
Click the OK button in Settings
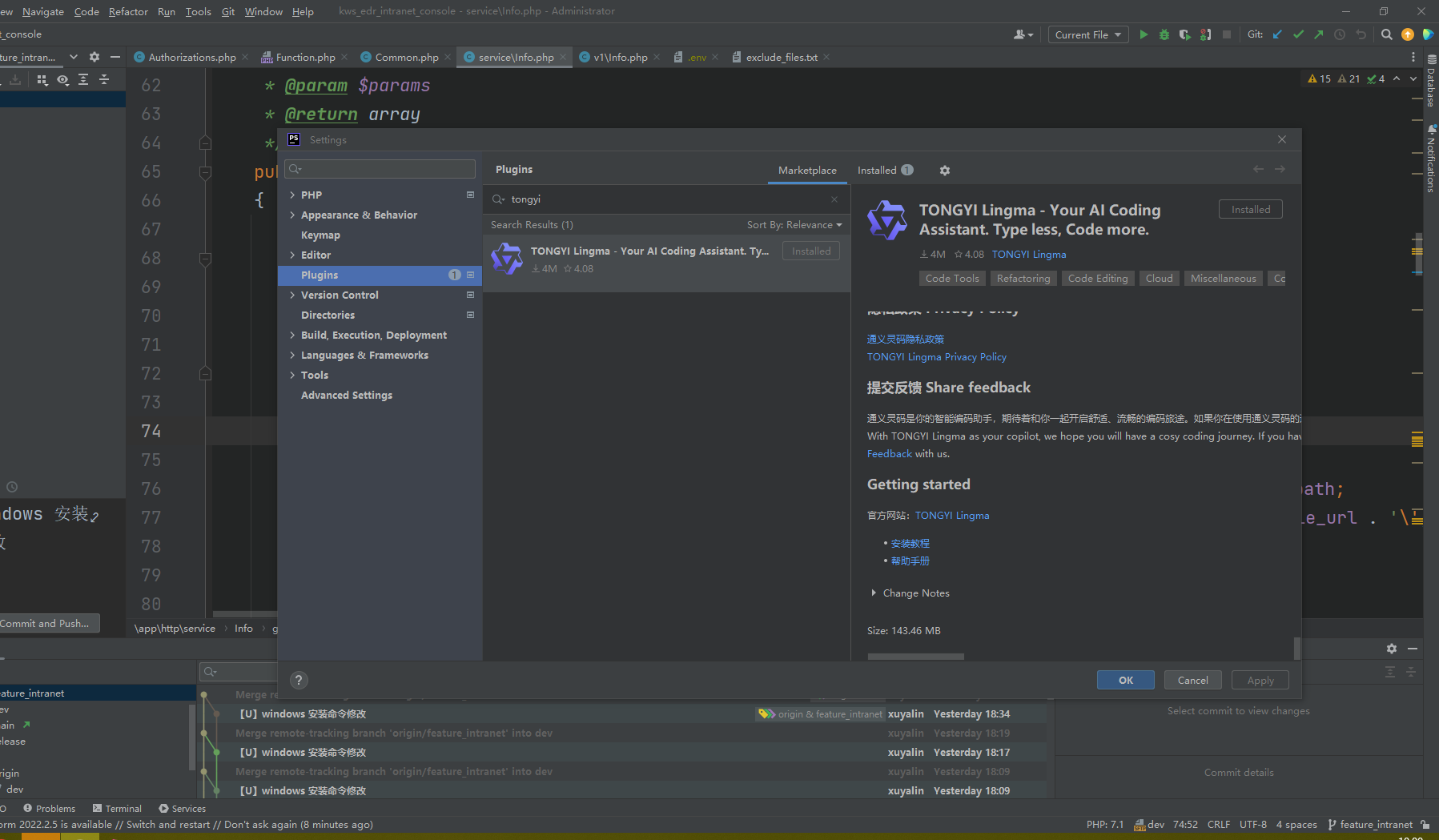tap(1126, 680)
